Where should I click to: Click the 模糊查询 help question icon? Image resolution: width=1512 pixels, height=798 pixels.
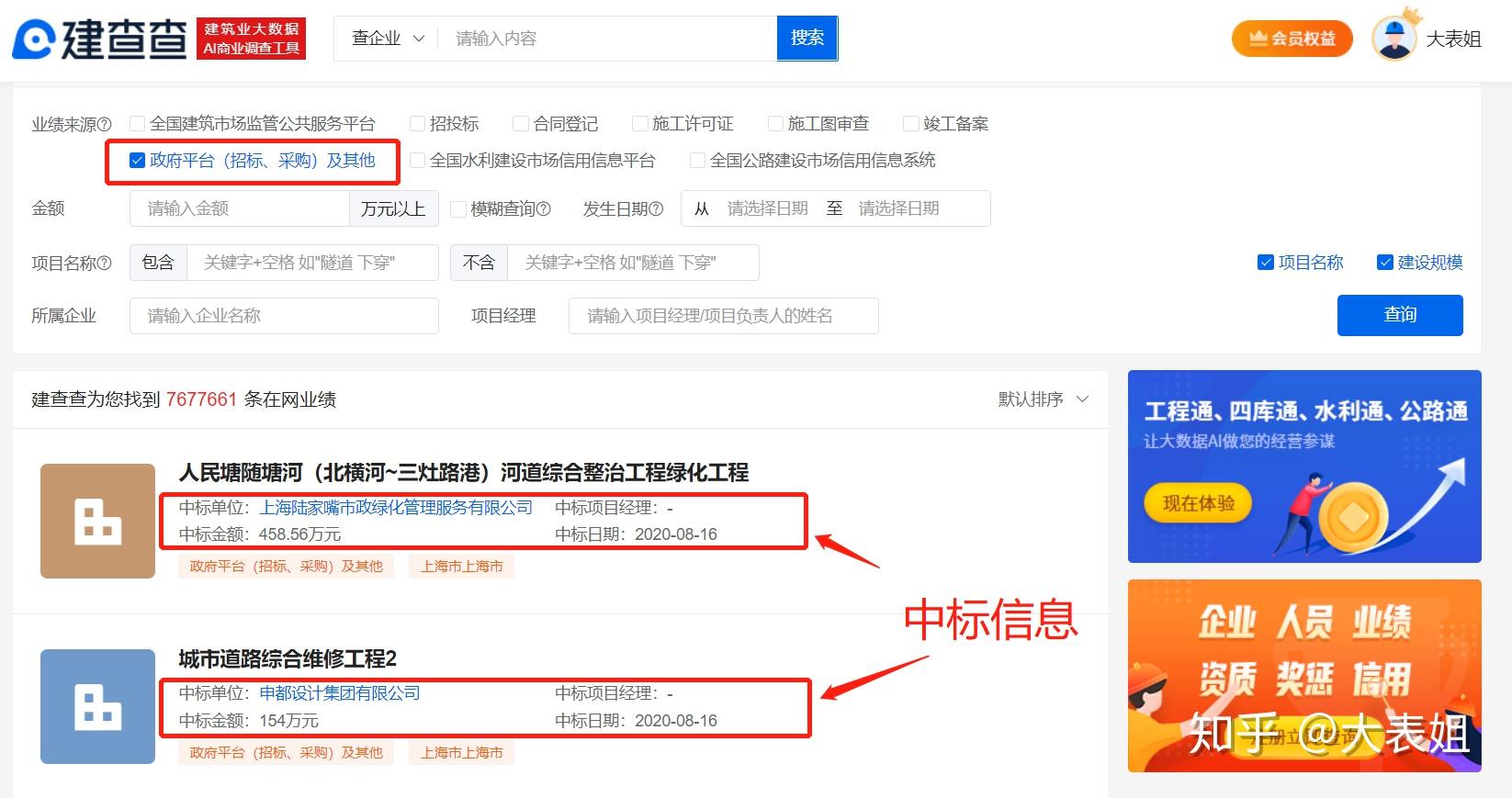click(x=544, y=209)
